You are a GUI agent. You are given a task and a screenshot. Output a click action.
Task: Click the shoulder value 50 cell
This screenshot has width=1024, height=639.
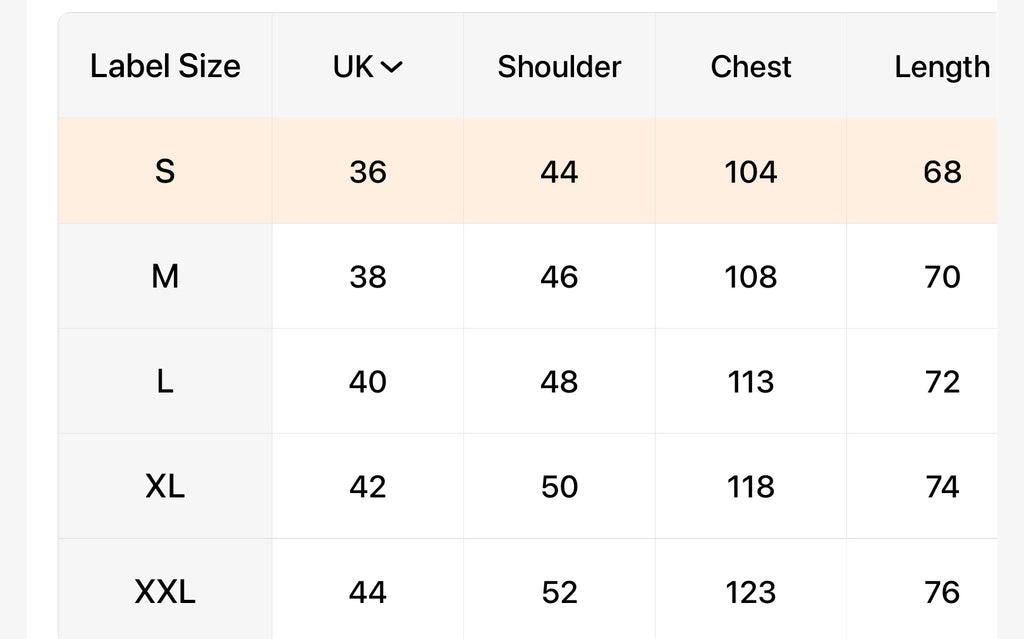click(559, 486)
